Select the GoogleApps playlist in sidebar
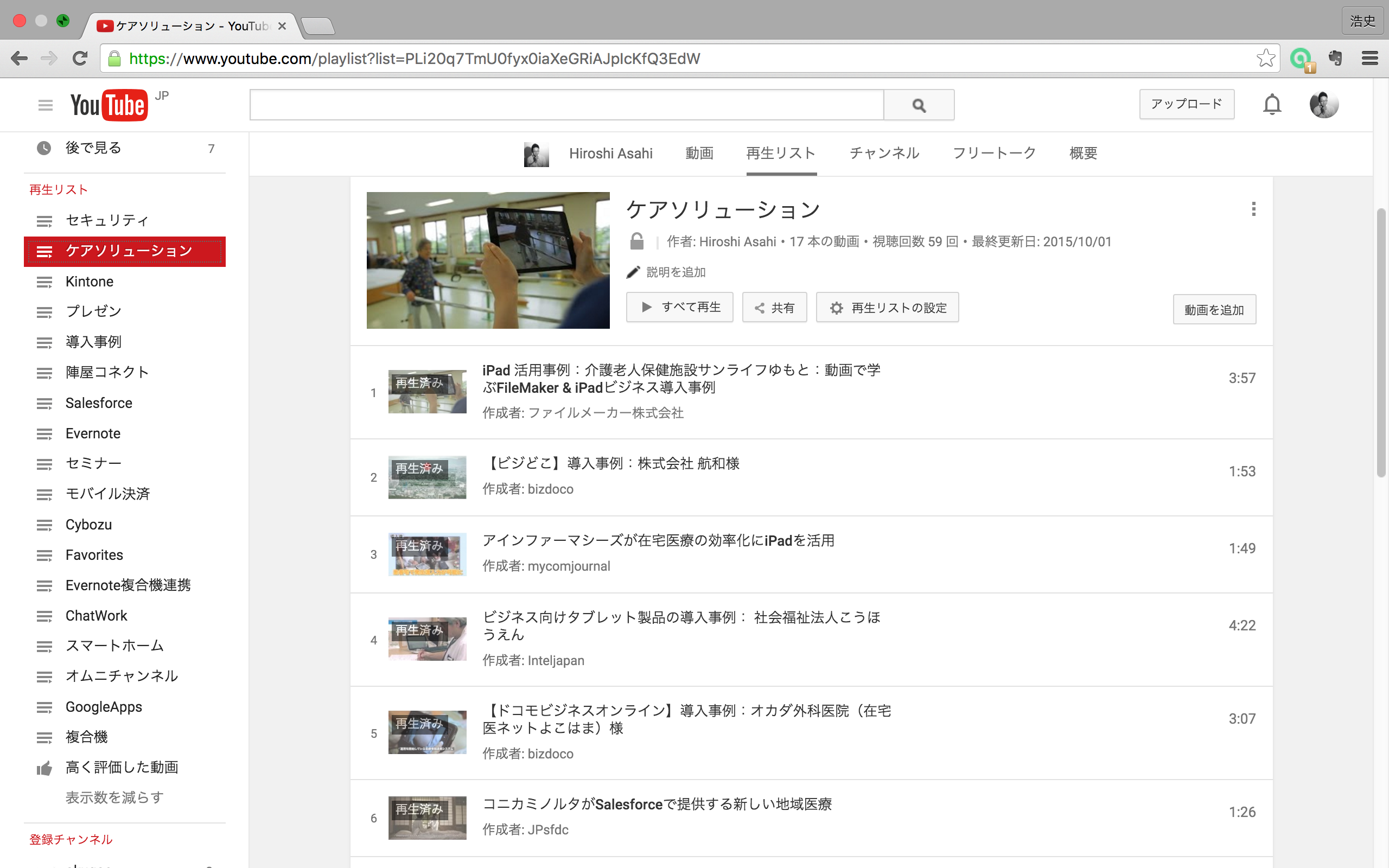 (x=125, y=707)
